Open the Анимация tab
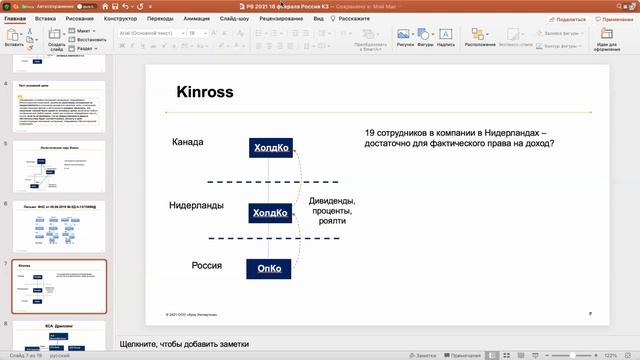 196,19
